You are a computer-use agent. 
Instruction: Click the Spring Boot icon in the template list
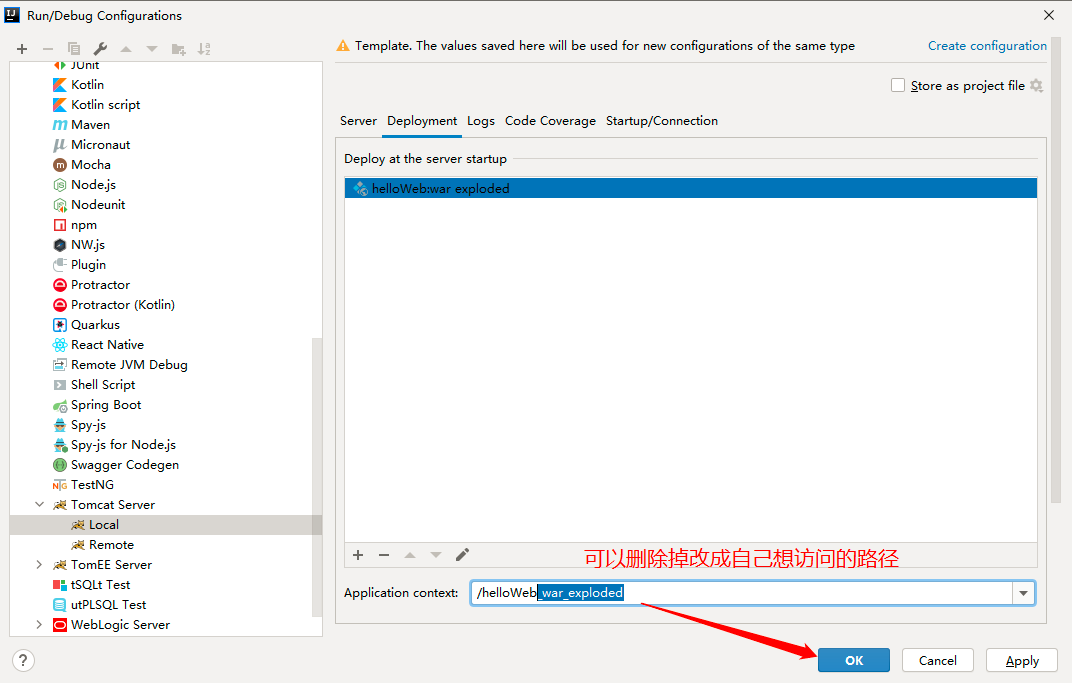(59, 405)
